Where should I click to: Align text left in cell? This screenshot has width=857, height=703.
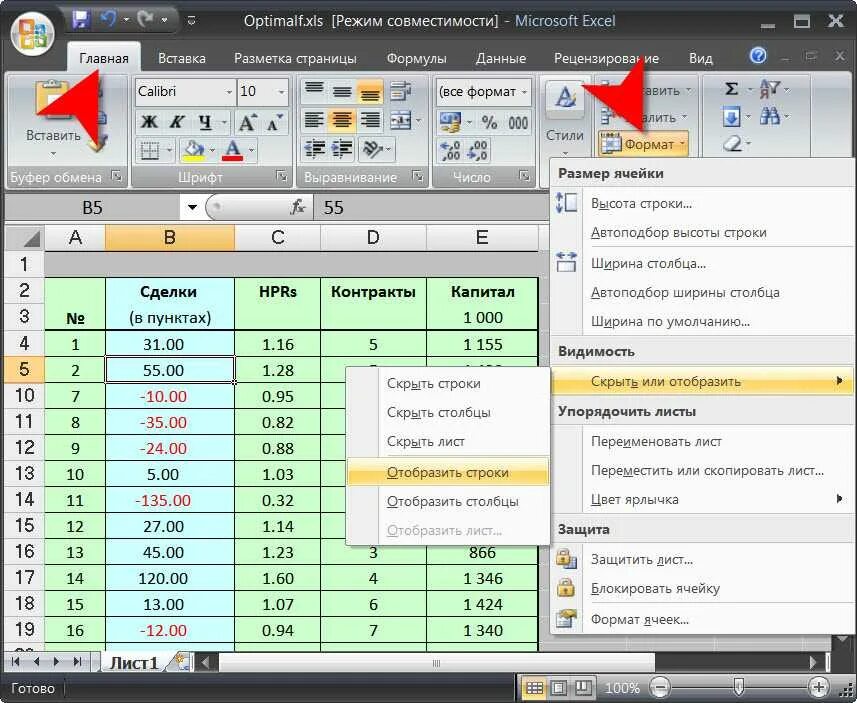click(314, 120)
